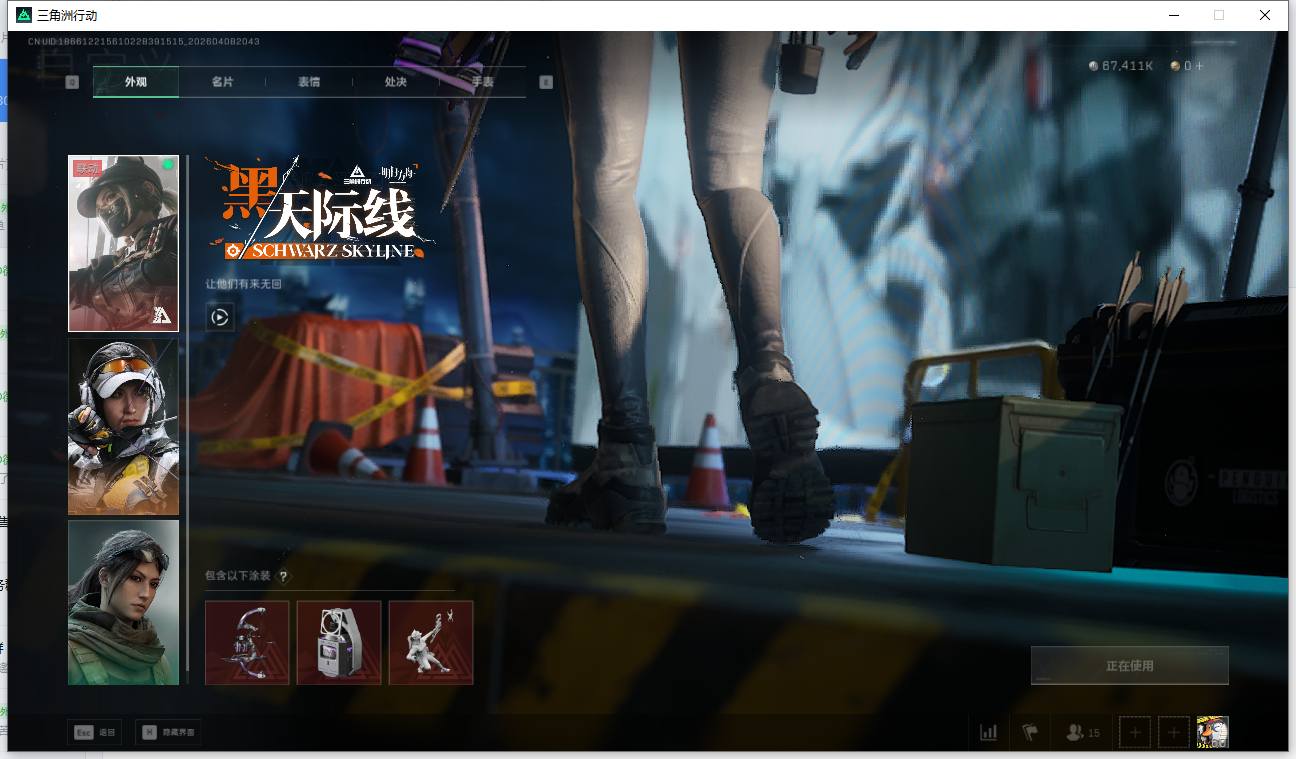The height and width of the screenshot is (759, 1296).
Task: Click the flag icon in bottom bar
Action: 1030,733
